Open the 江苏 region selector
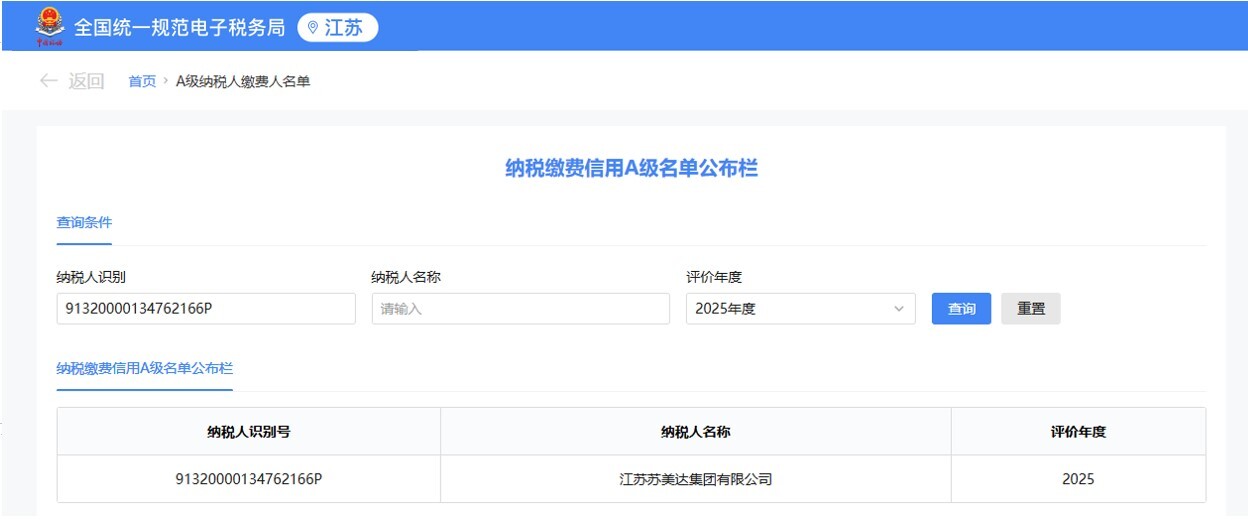1248x521 pixels. pos(338,28)
